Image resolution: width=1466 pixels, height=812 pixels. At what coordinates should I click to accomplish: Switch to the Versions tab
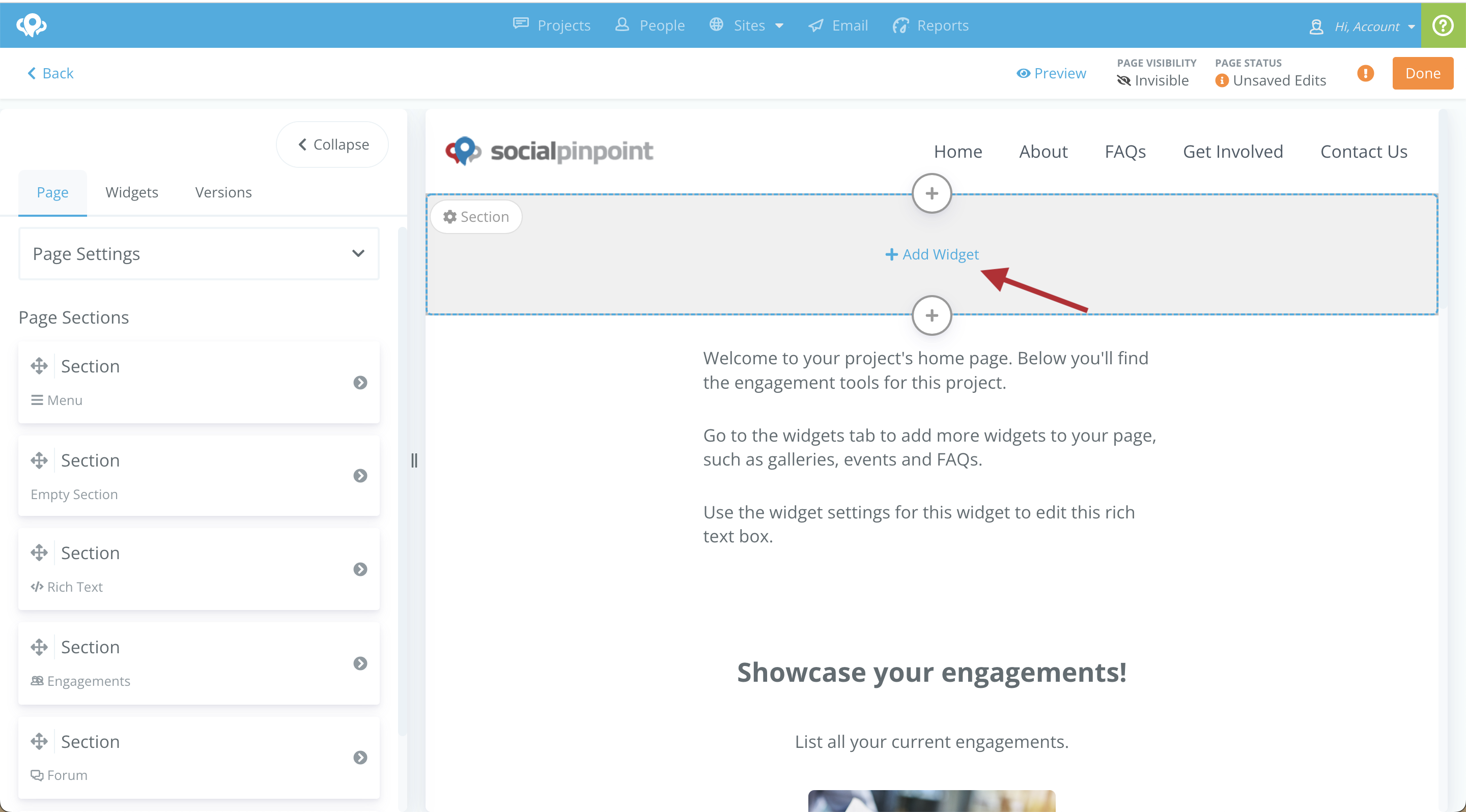[x=223, y=192]
